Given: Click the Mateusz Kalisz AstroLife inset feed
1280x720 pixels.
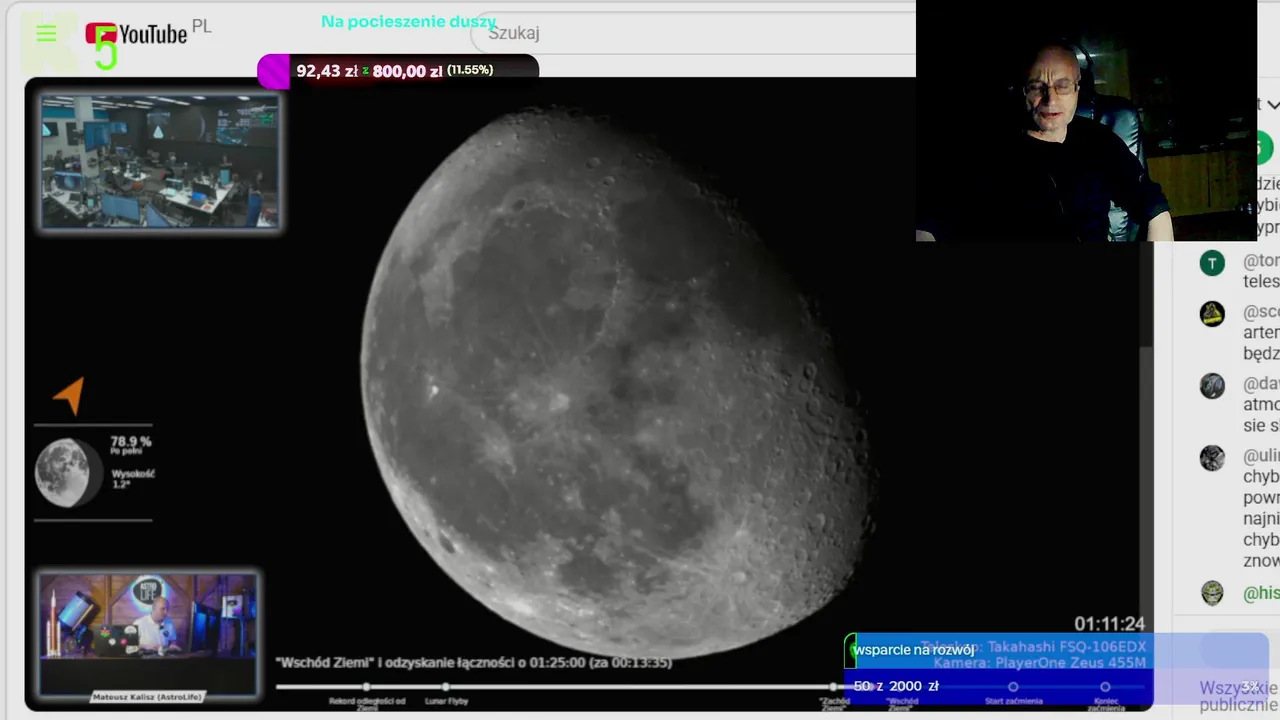Looking at the screenshot, I should [x=148, y=635].
